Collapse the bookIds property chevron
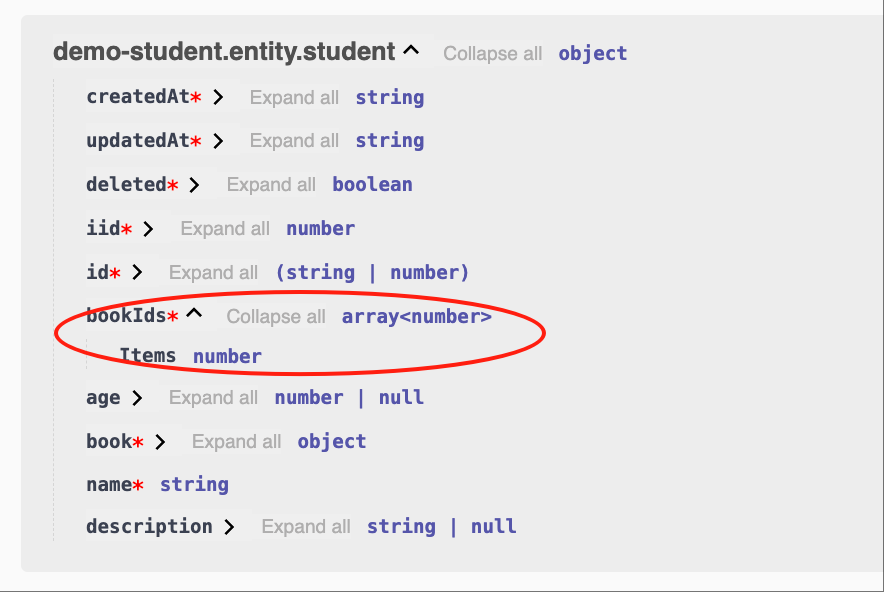 tap(195, 315)
